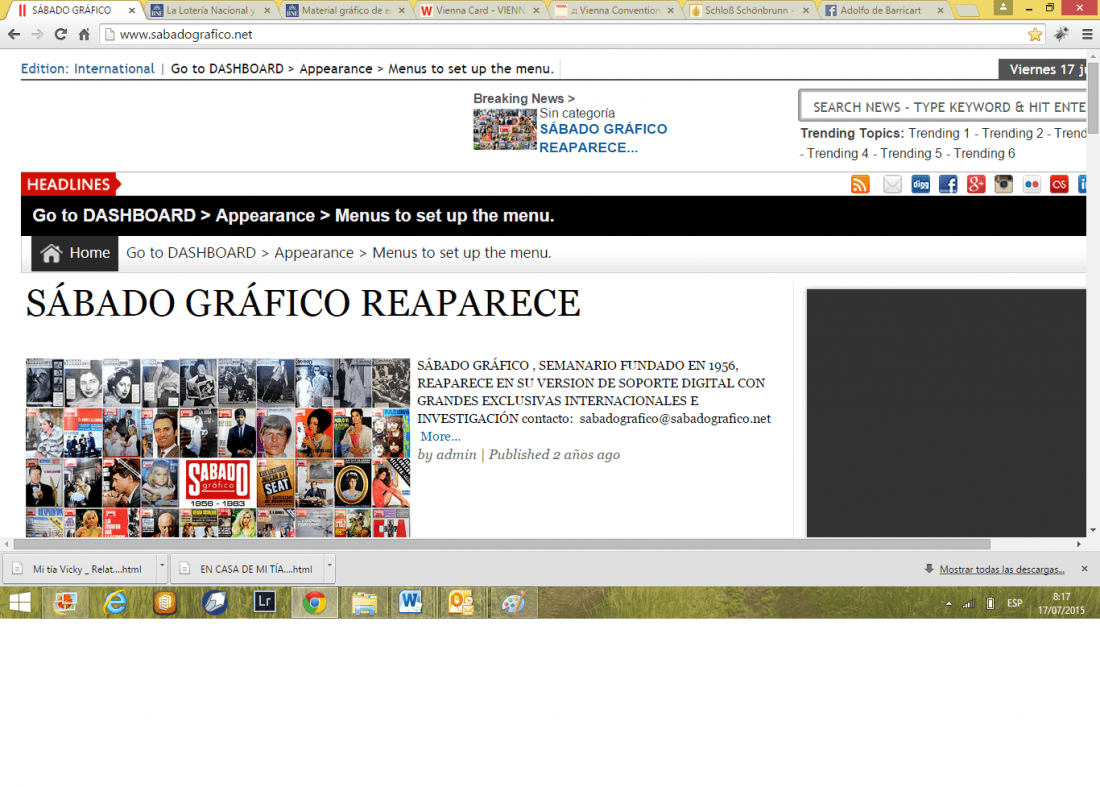Open options arrow for EN CASA DE MI TÍA download

pyautogui.click(x=329, y=568)
